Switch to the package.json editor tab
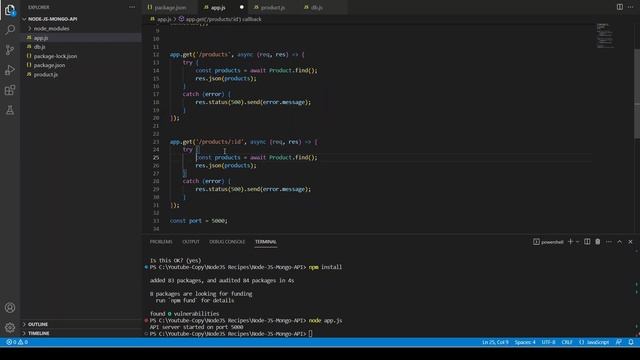Viewport: 640px width, 360px height. point(170,7)
